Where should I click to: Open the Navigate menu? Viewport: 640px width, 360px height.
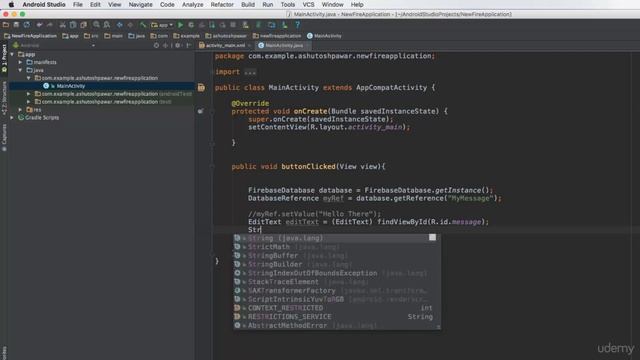pyautogui.click(x=140, y=4)
